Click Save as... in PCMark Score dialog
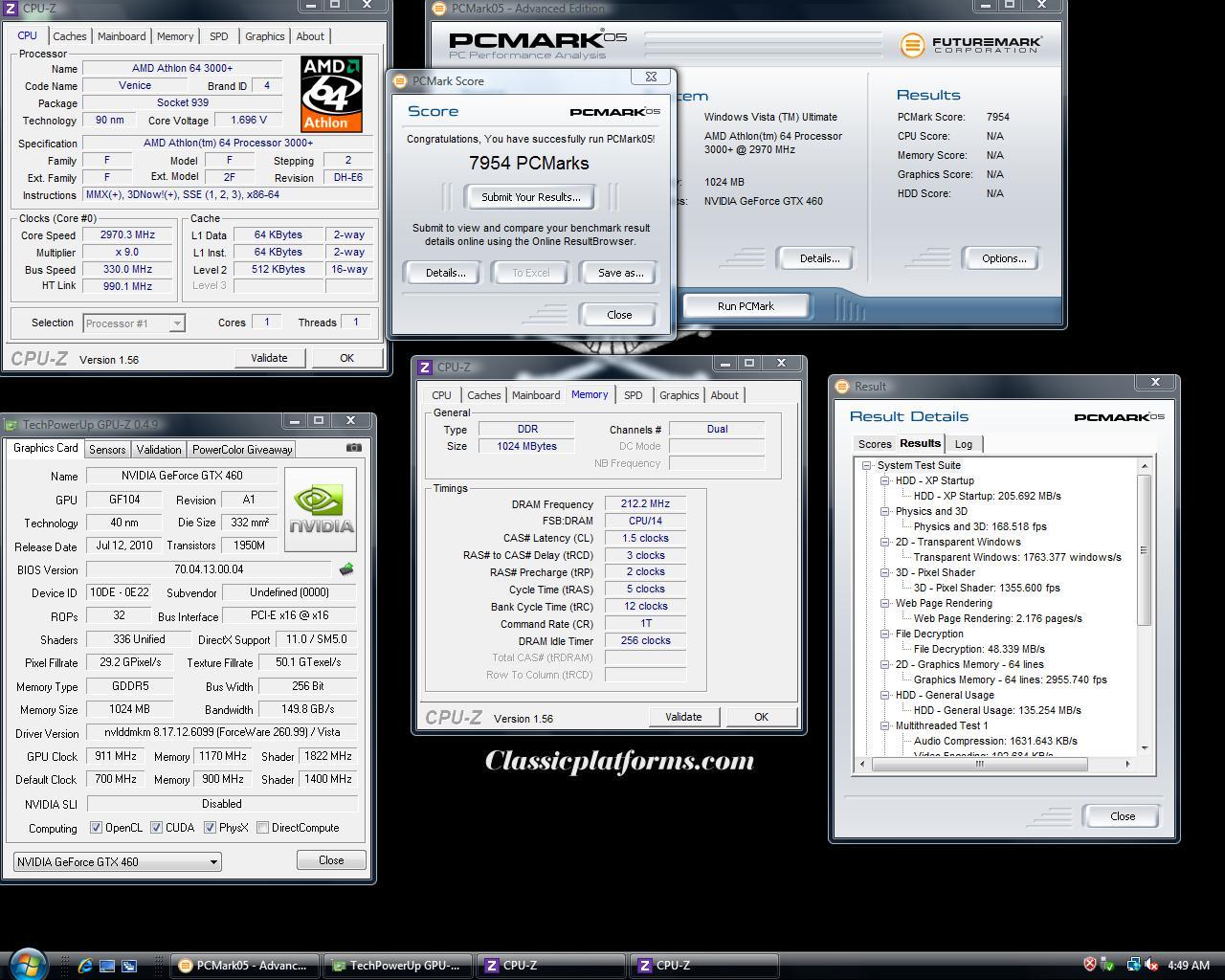The image size is (1225, 980). tap(620, 273)
